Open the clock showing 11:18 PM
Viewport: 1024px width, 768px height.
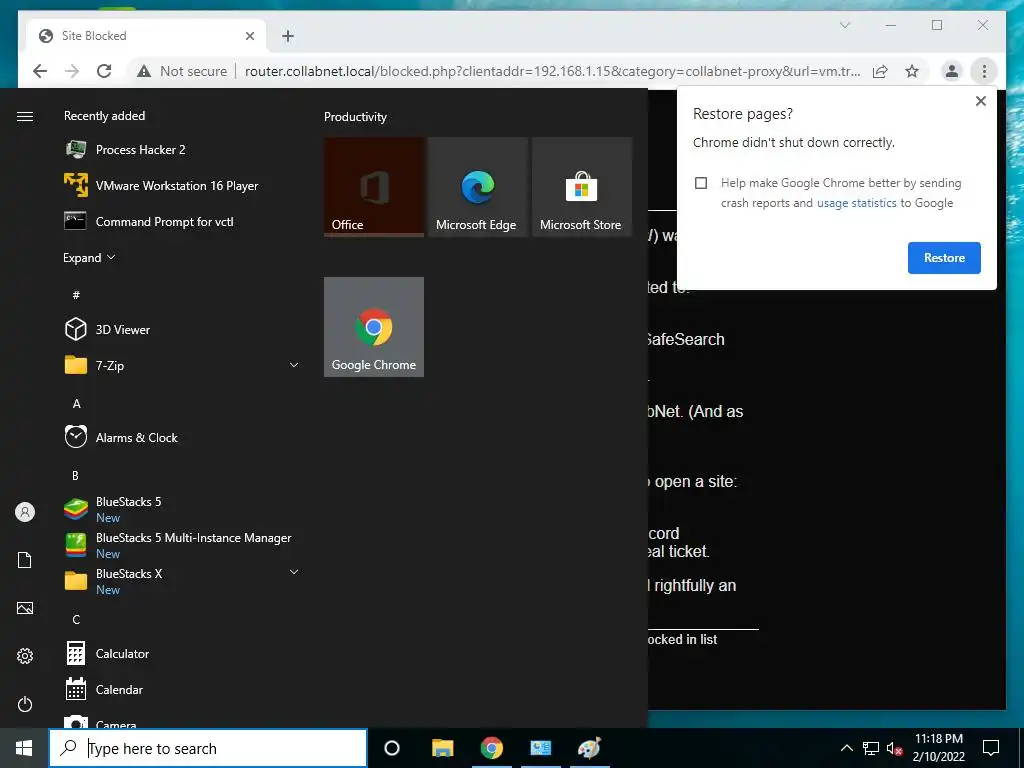tap(938, 748)
